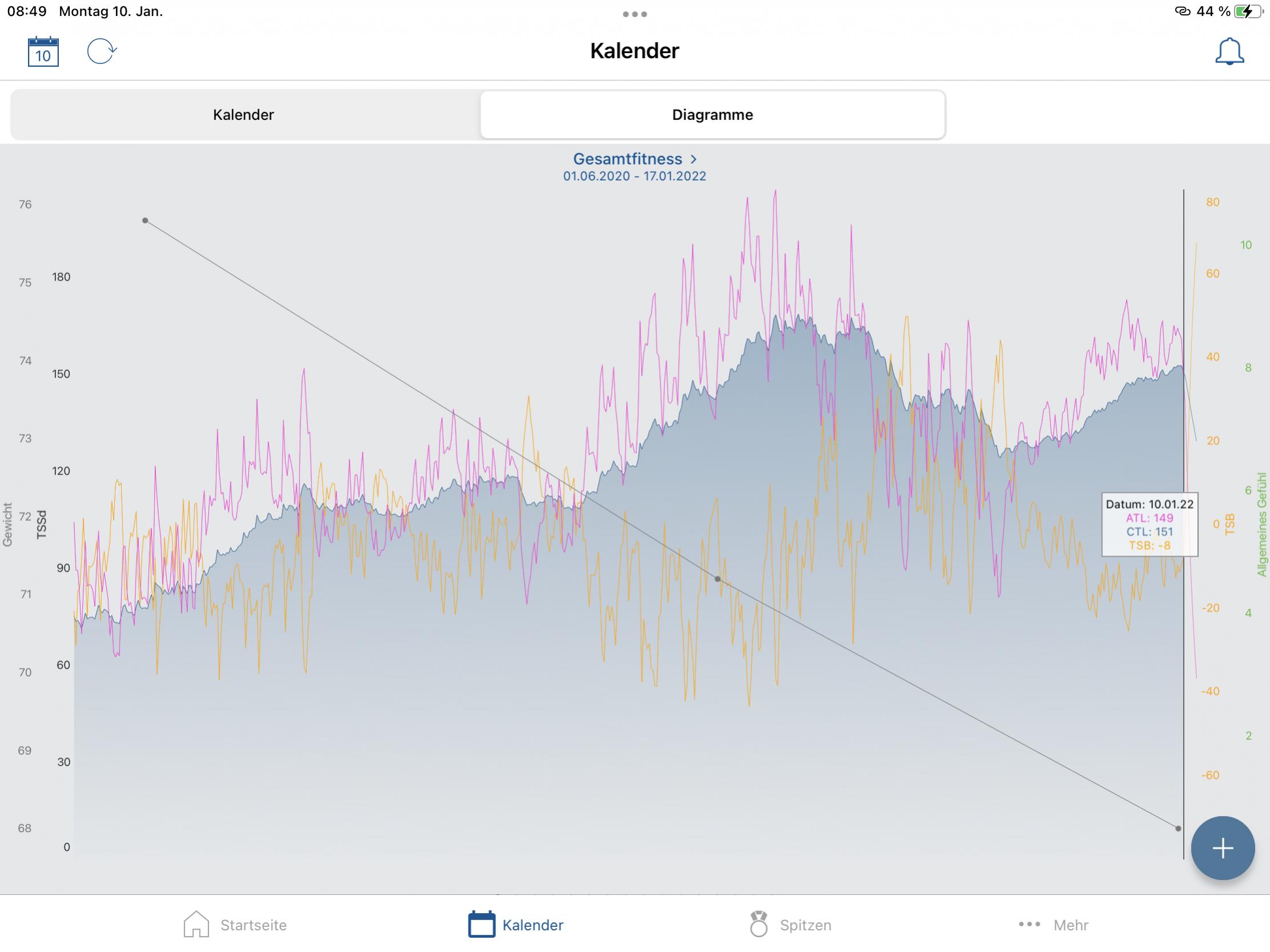Switch to the Kalender segment

243,115
